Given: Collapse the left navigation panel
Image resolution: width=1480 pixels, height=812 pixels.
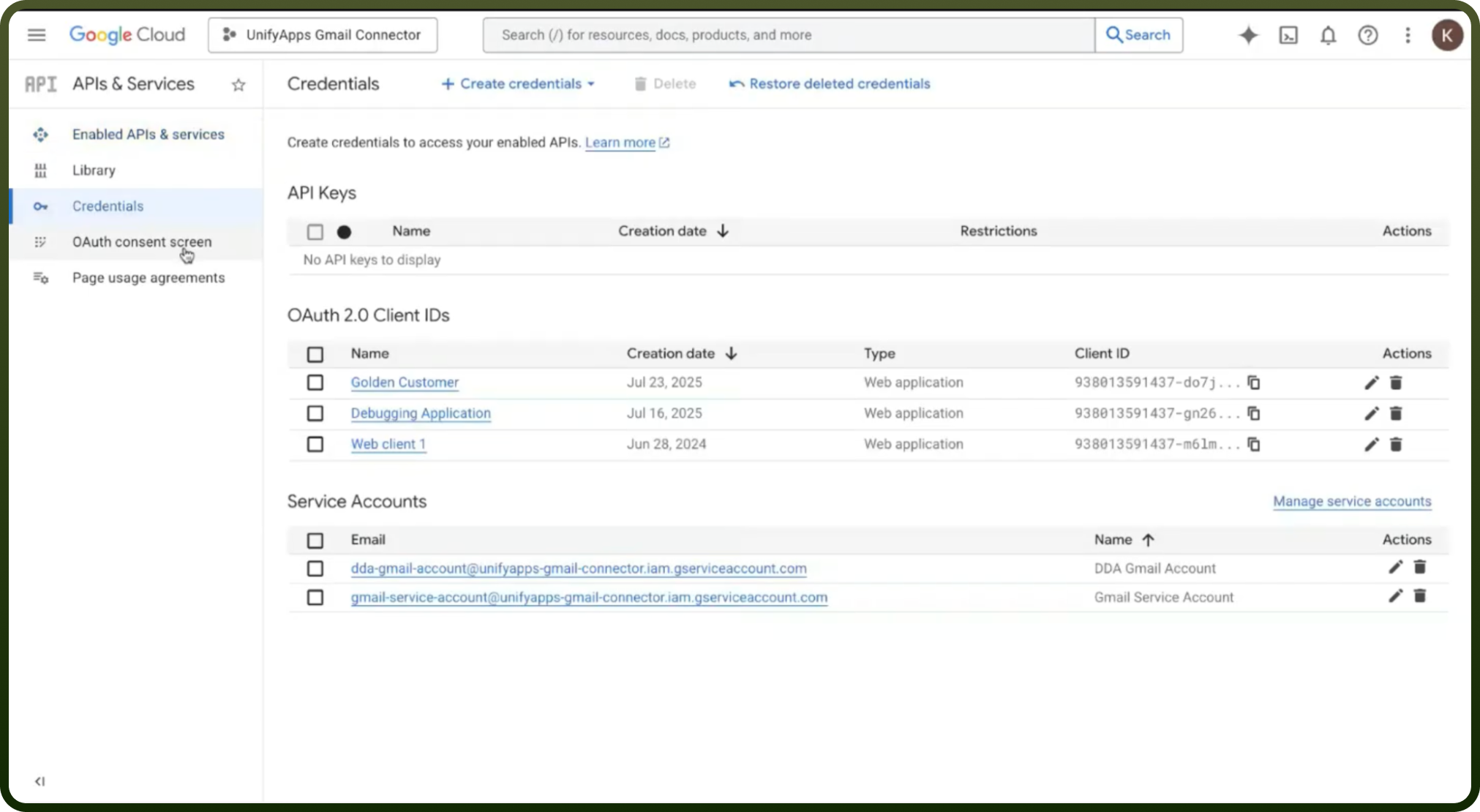Looking at the screenshot, I should 40,781.
